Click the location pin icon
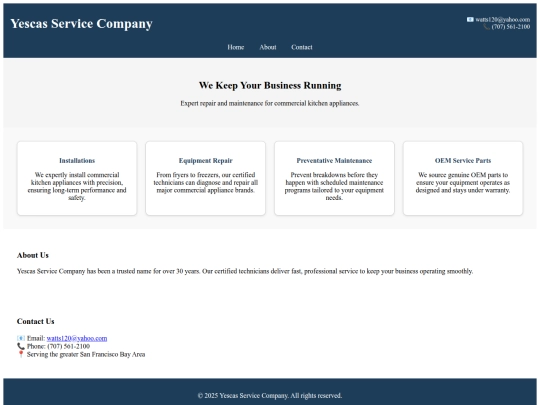 21,354
